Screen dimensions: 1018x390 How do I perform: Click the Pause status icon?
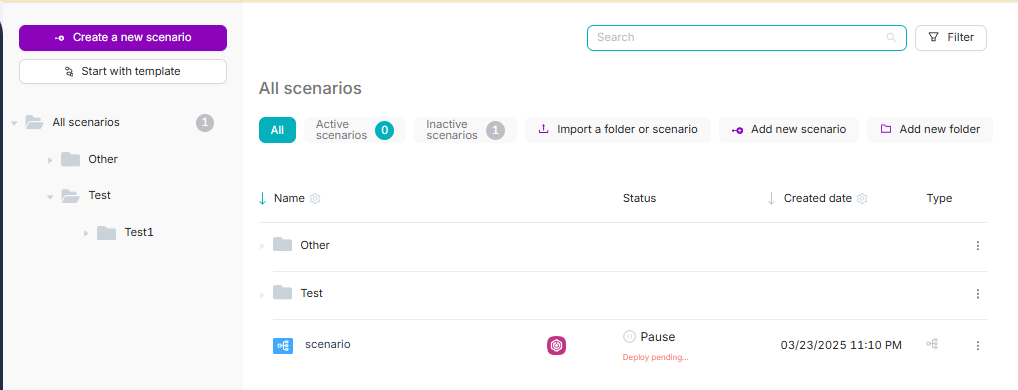pyautogui.click(x=629, y=337)
